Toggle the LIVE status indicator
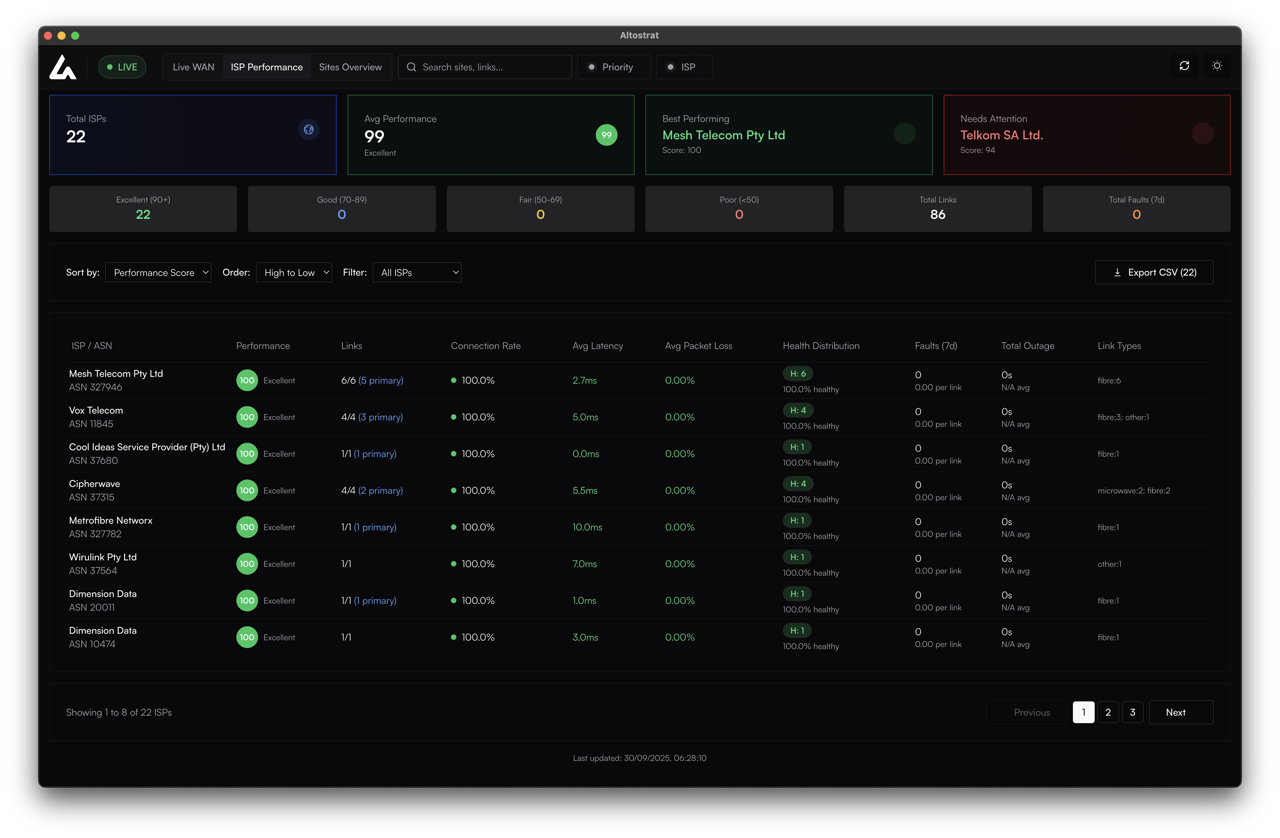Image resolution: width=1280 pixels, height=838 pixels. [122, 67]
